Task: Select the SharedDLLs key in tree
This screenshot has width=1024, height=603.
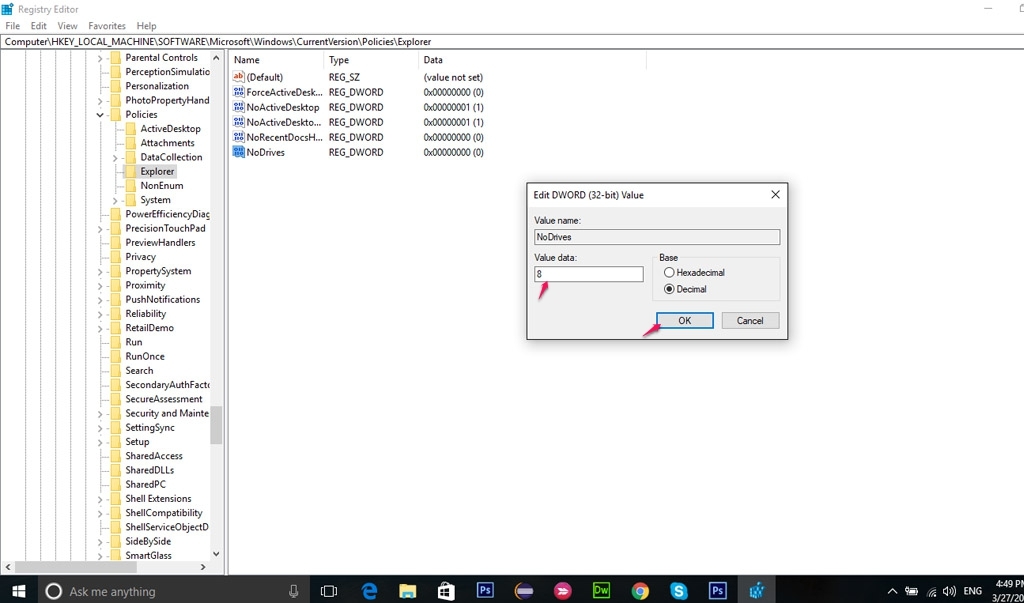Action: 150,470
